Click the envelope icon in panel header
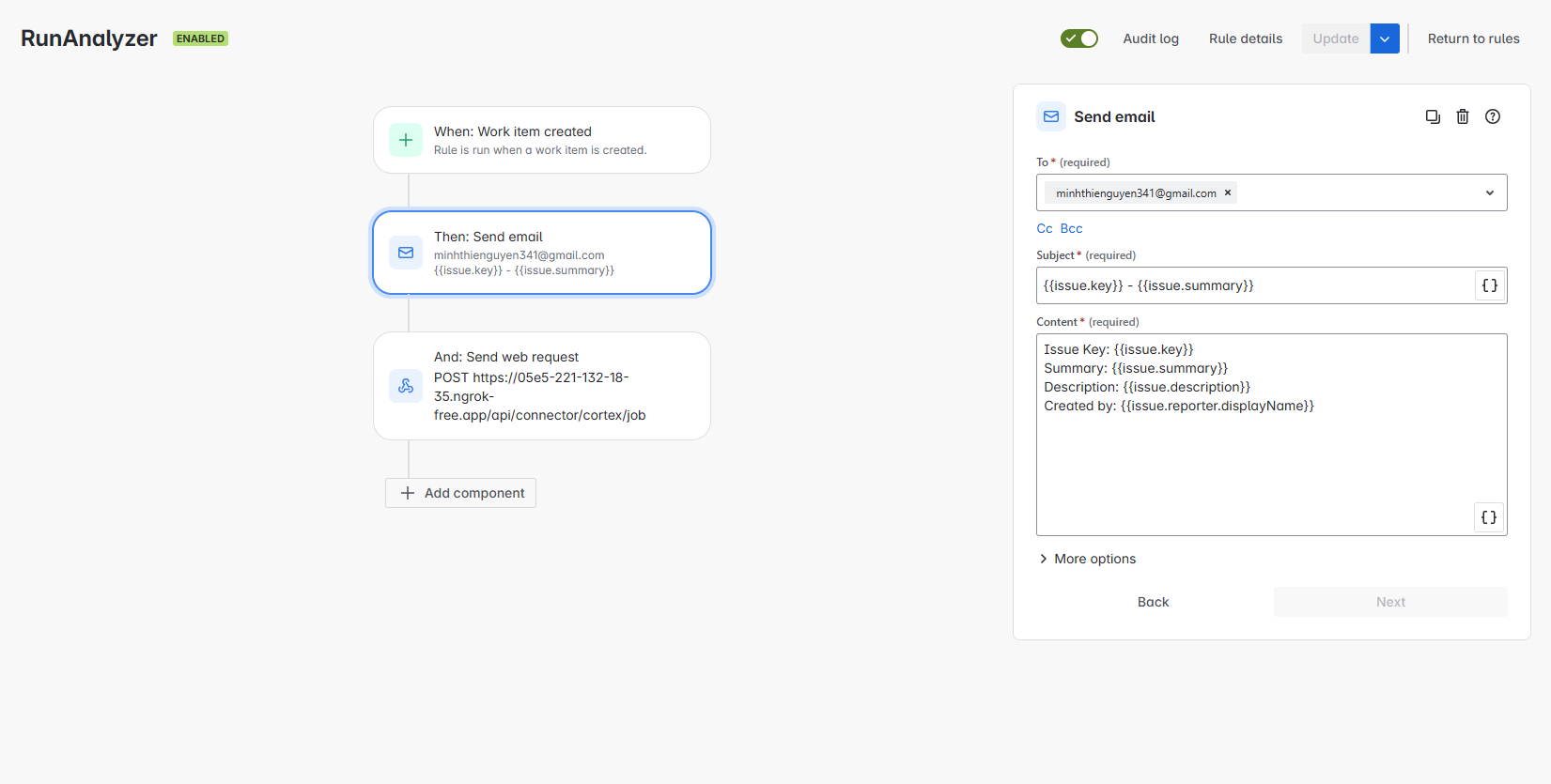This screenshot has height=784, width=1551. [x=1051, y=116]
